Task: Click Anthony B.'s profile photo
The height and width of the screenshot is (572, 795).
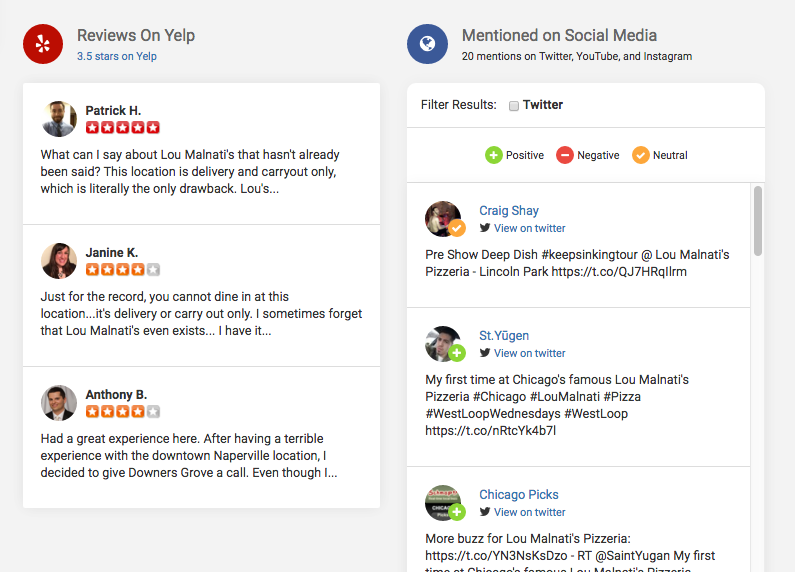Action: pyautogui.click(x=59, y=403)
